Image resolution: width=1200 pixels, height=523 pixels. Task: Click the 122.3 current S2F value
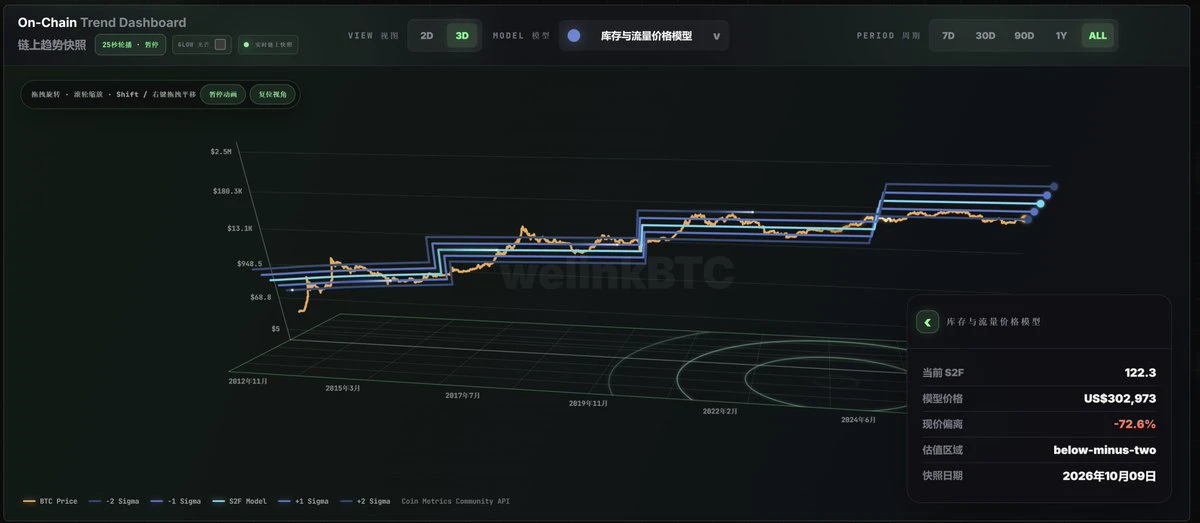click(1140, 373)
